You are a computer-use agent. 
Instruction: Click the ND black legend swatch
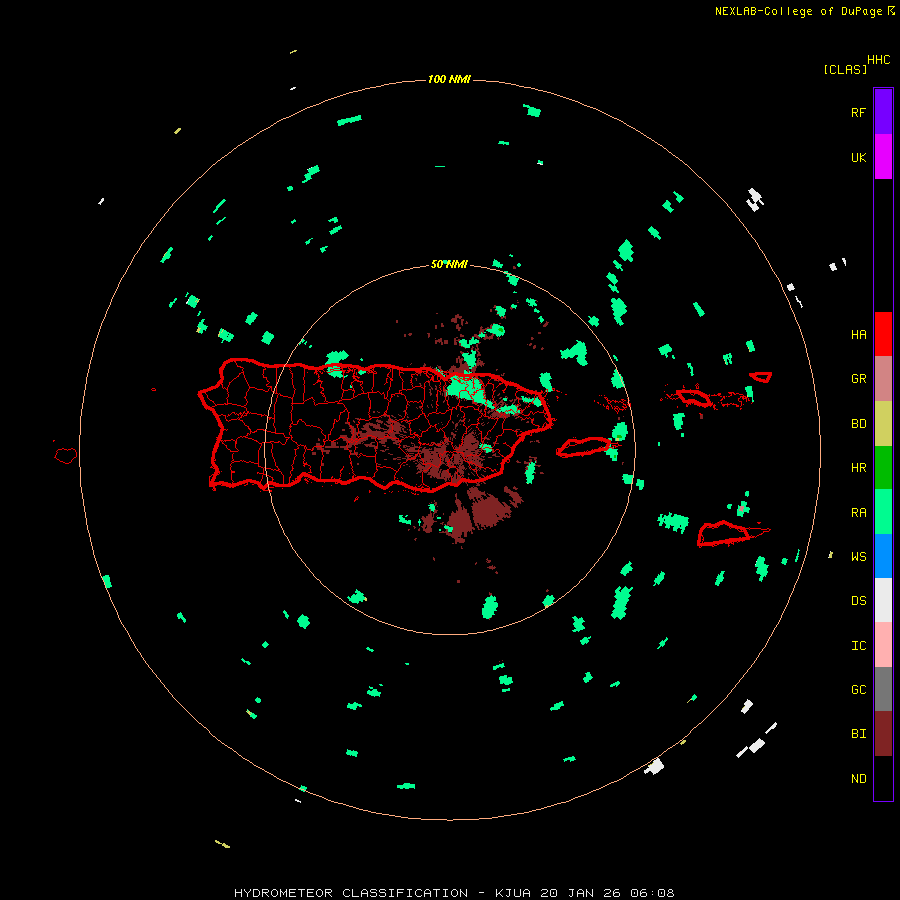(883, 778)
